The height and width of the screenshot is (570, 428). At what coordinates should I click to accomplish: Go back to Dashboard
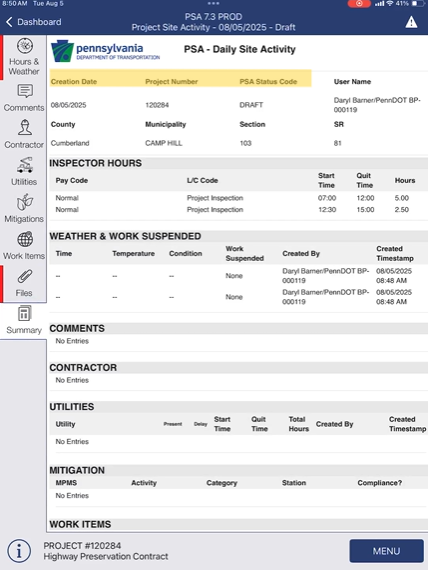coord(33,22)
